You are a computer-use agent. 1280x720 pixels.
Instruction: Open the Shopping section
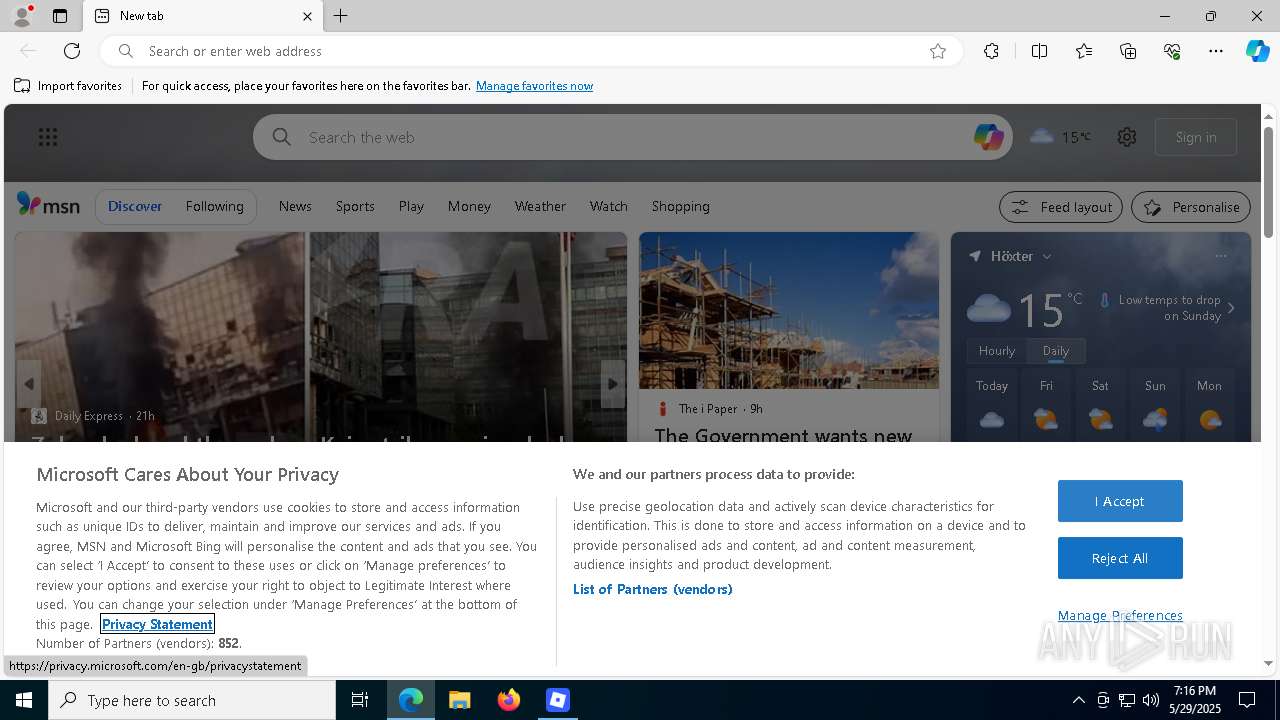point(680,206)
